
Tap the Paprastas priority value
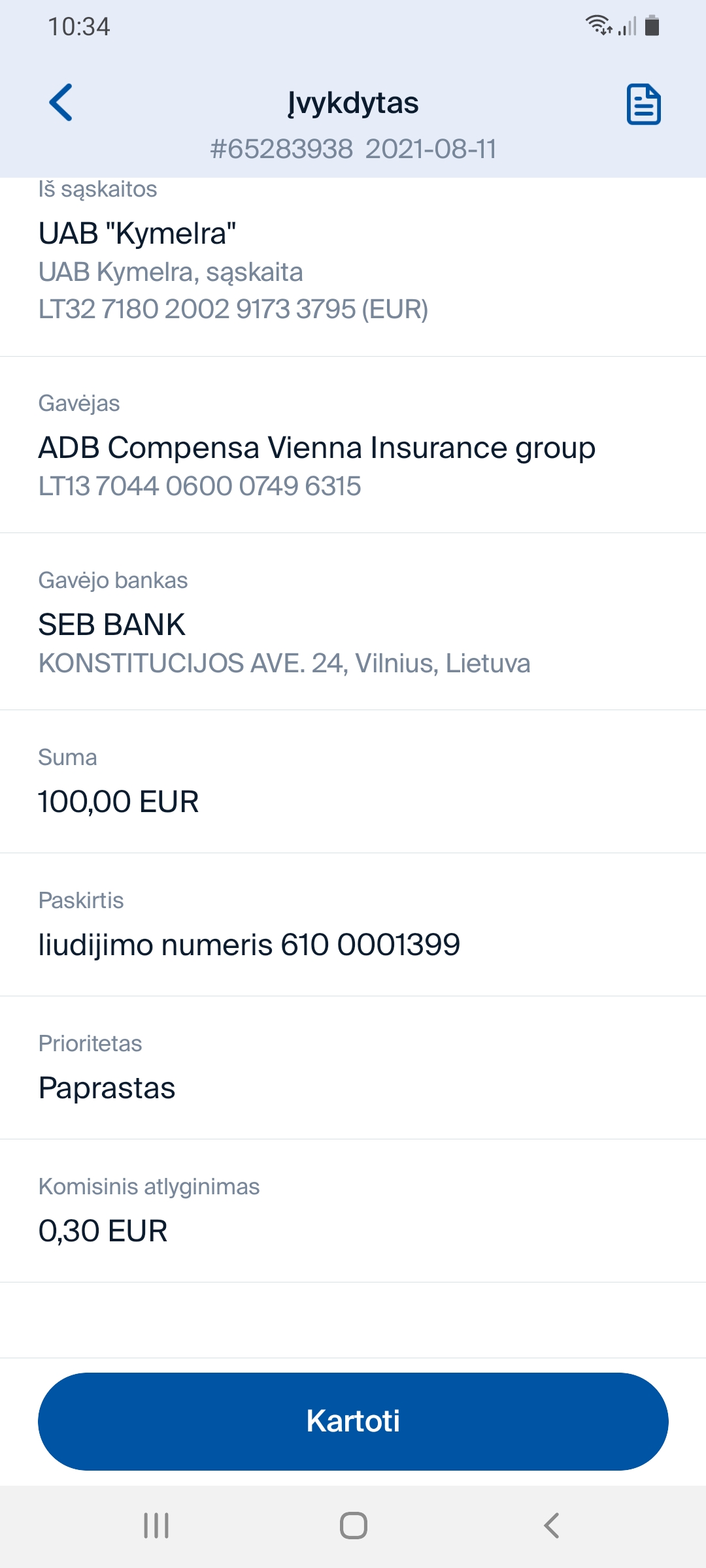(107, 1088)
